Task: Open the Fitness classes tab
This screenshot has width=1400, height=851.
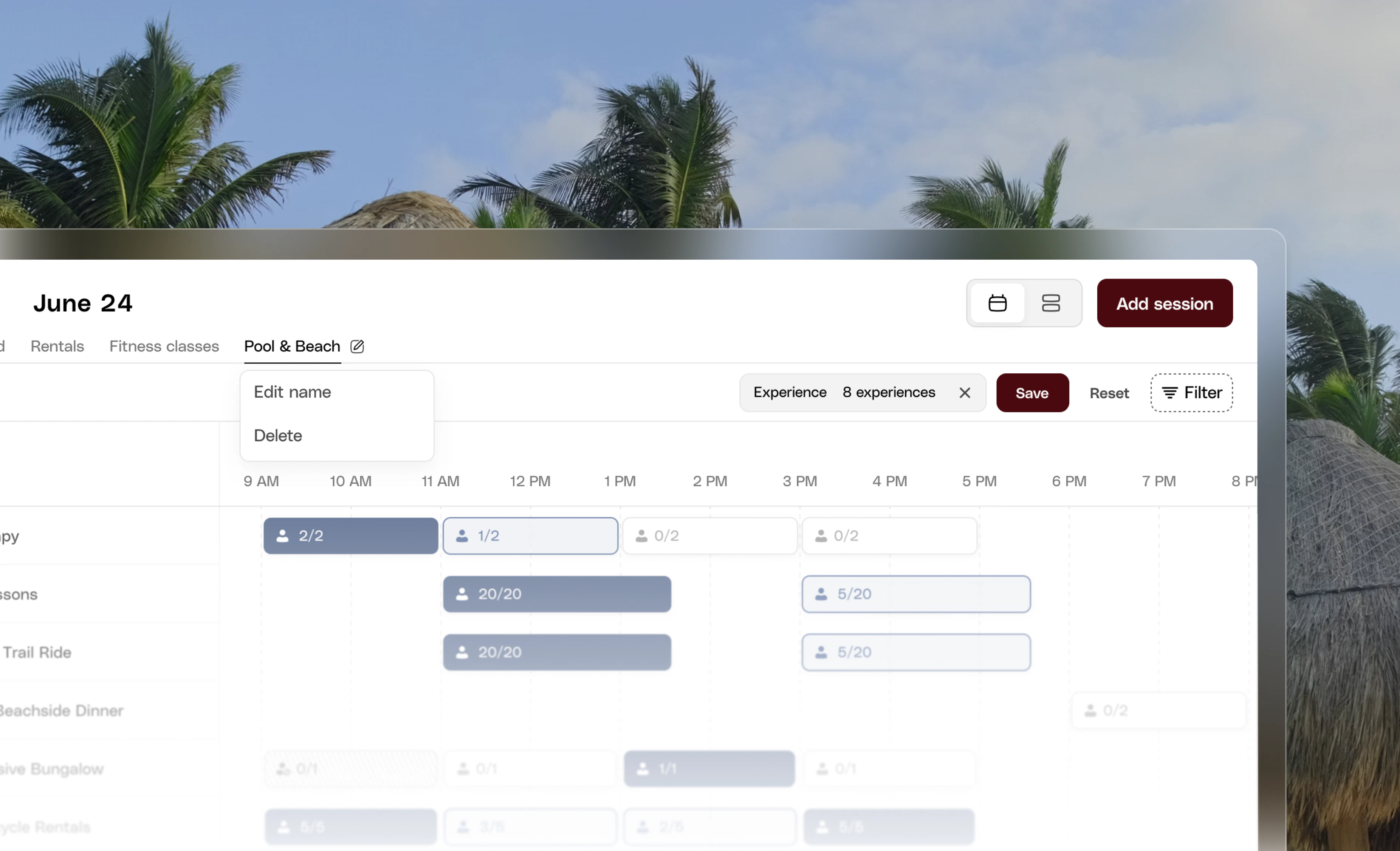Action: pos(164,346)
